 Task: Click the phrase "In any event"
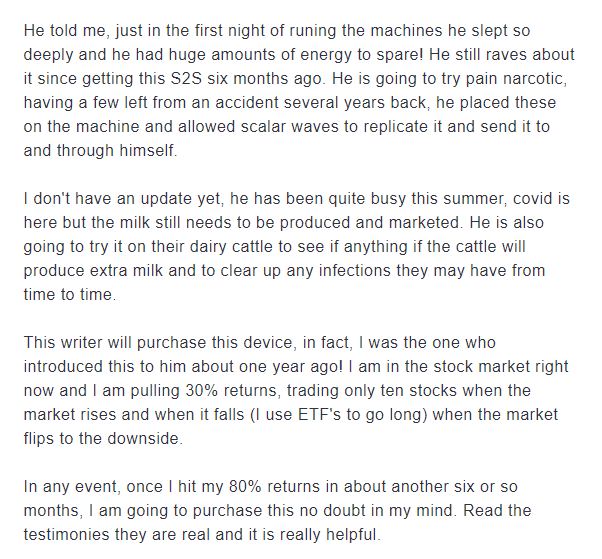coord(71,487)
